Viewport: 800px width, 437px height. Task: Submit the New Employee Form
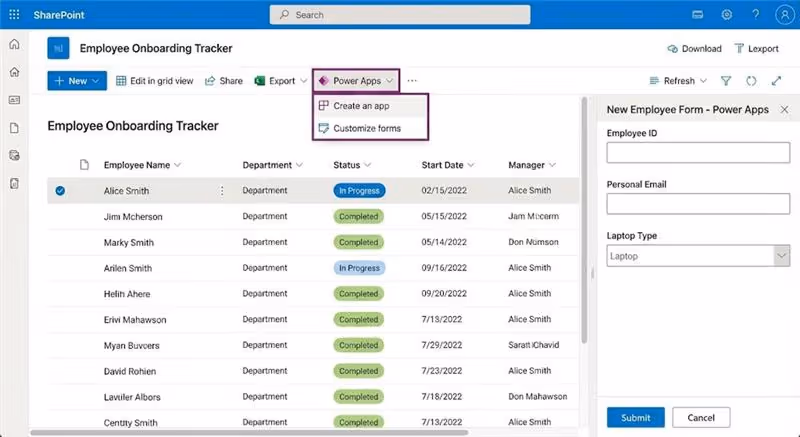pyautogui.click(x=636, y=418)
